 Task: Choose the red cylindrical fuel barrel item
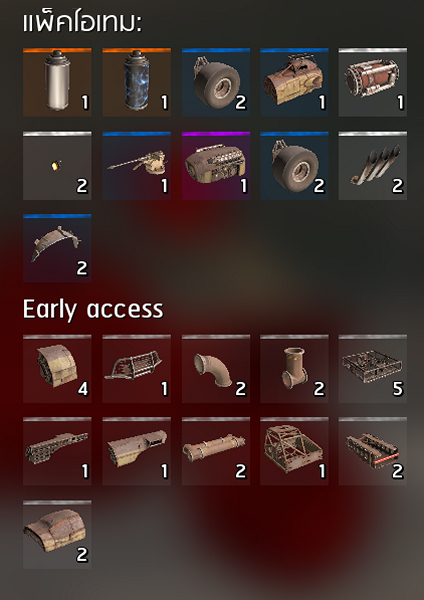click(373, 82)
